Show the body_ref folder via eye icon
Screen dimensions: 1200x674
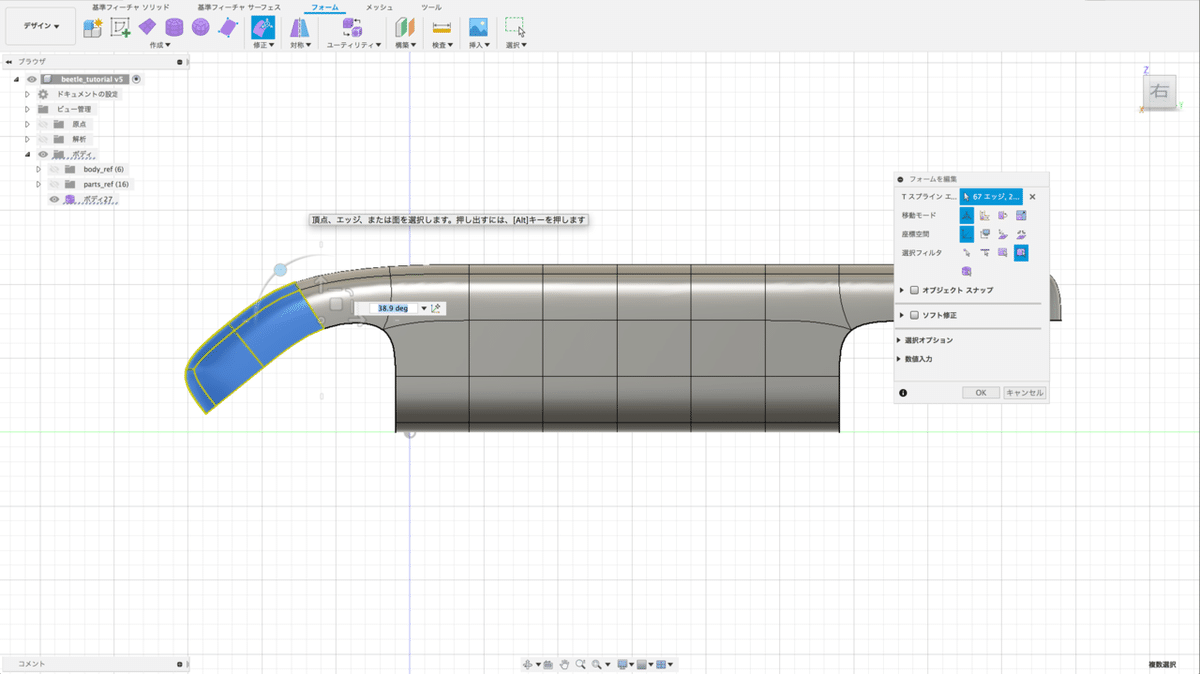click(54, 170)
